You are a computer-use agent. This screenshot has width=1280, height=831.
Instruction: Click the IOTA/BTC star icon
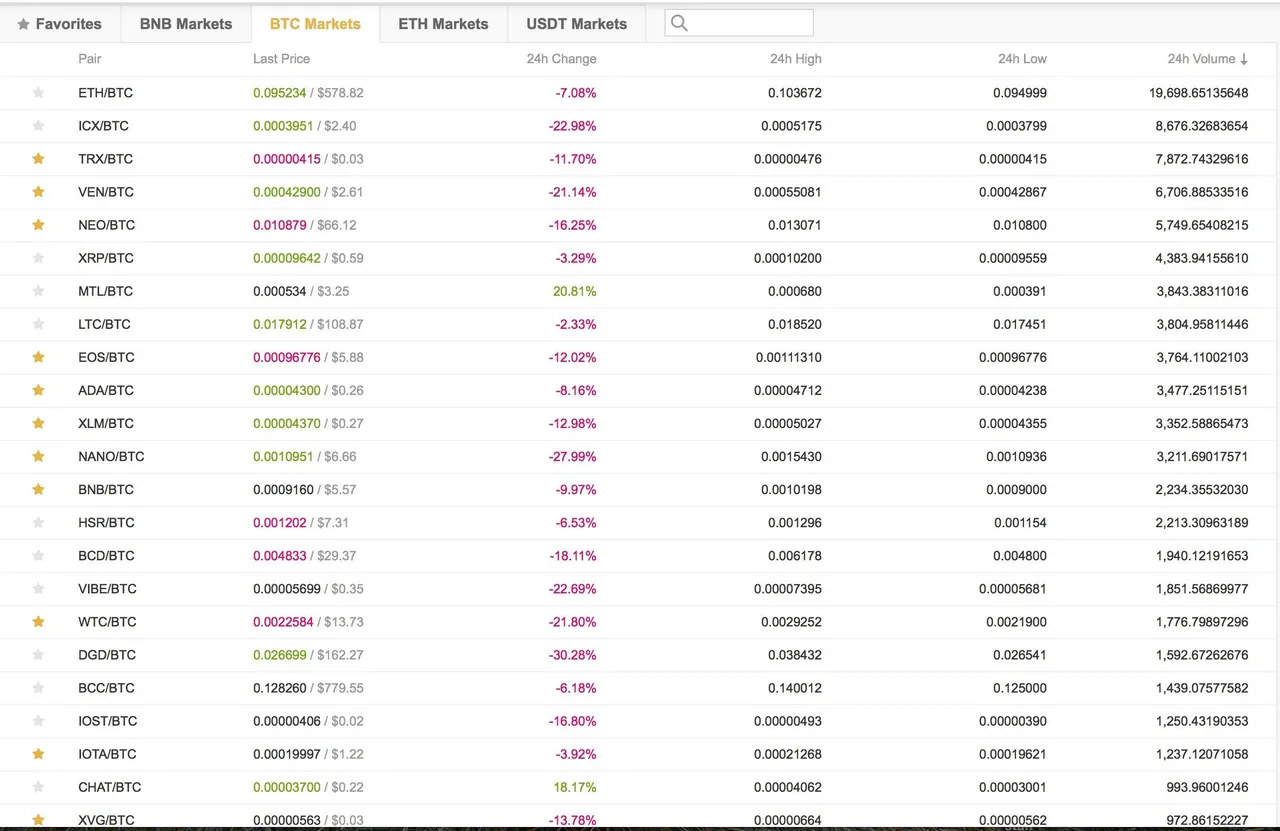(38, 753)
